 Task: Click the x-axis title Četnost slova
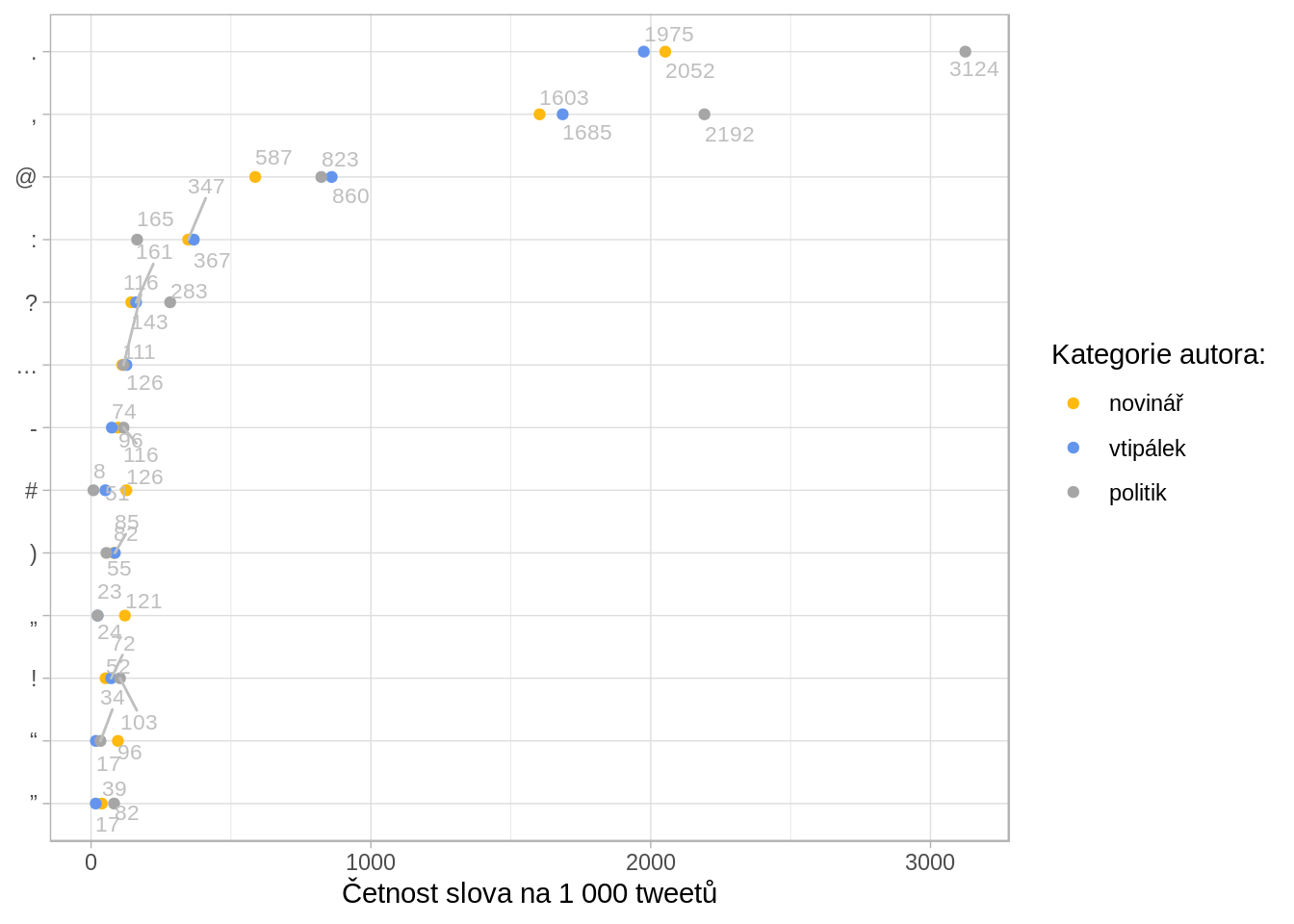530,892
